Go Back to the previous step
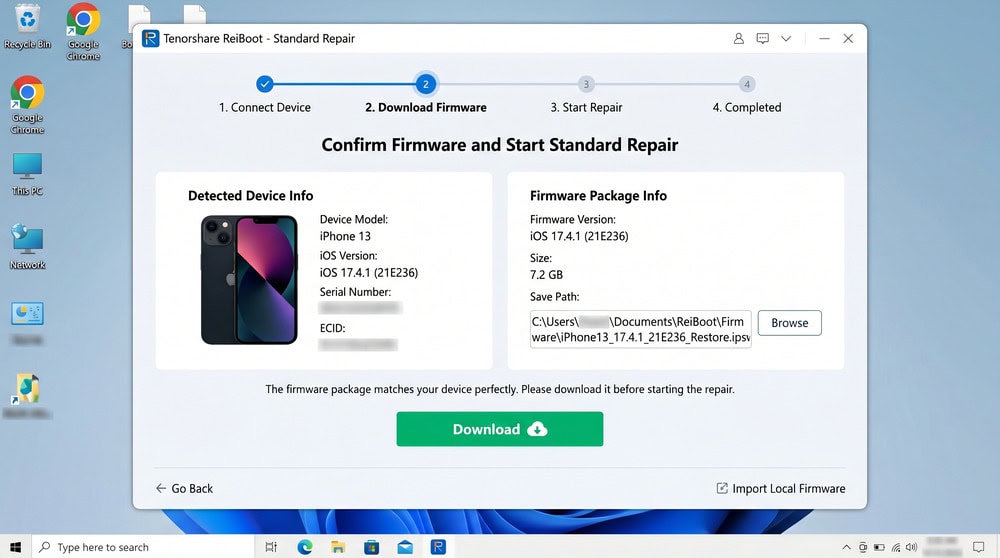This screenshot has width=1000, height=558. 184,488
